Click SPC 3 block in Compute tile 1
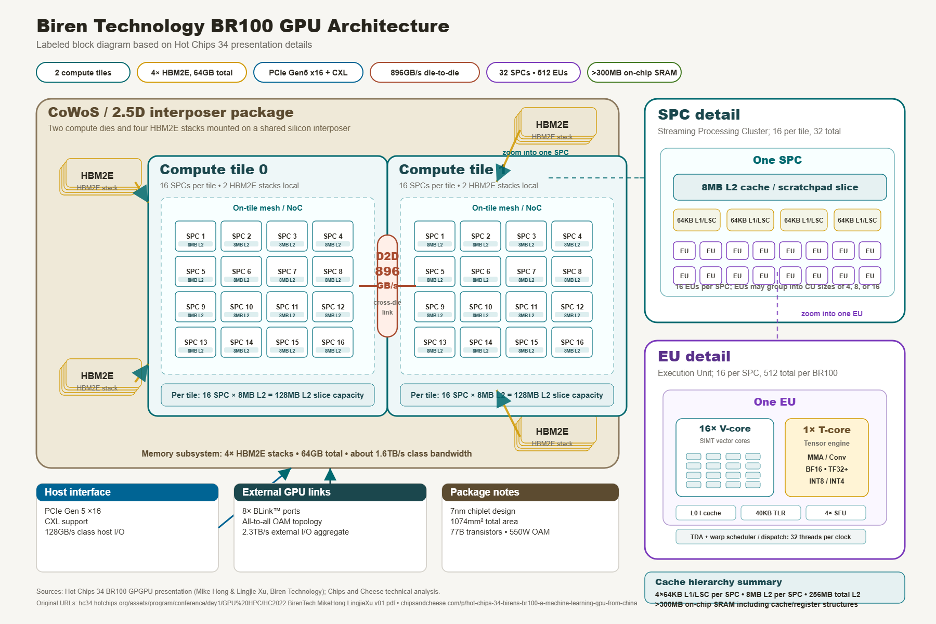The height and width of the screenshot is (624, 936). tap(526, 236)
